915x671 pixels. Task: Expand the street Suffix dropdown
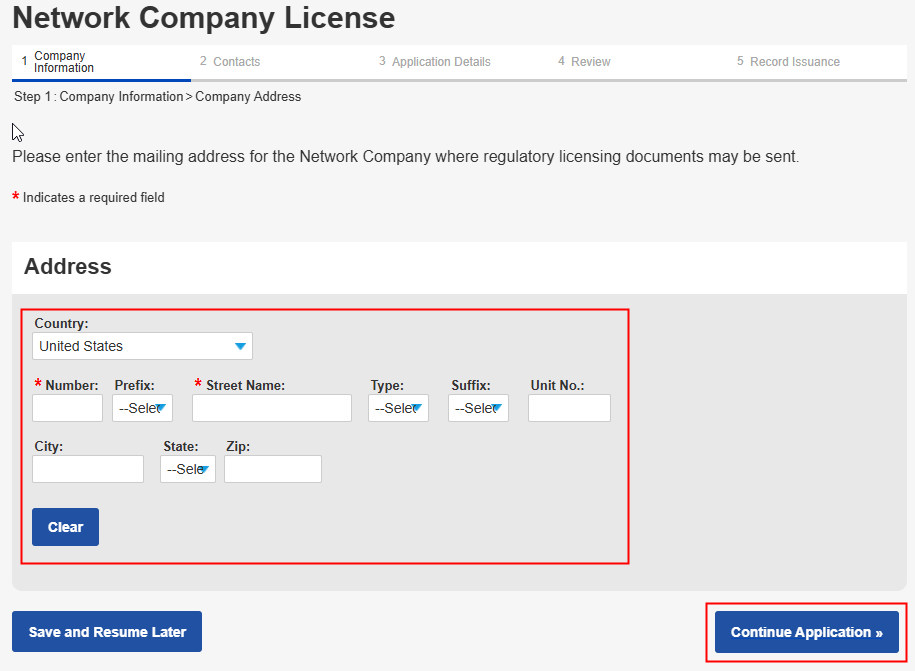point(478,408)
